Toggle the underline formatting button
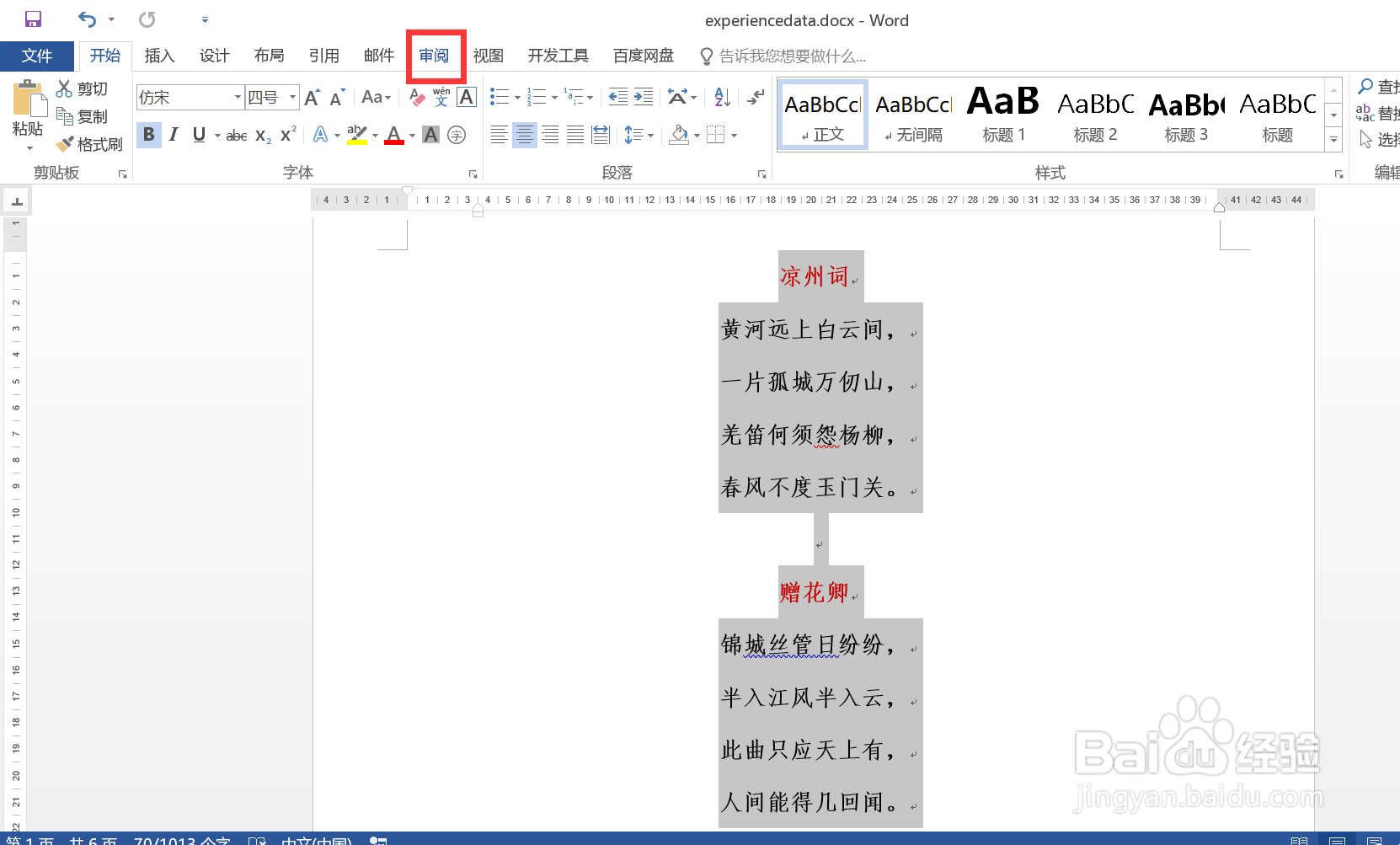Screen dimensions: 1400x845 199,135
